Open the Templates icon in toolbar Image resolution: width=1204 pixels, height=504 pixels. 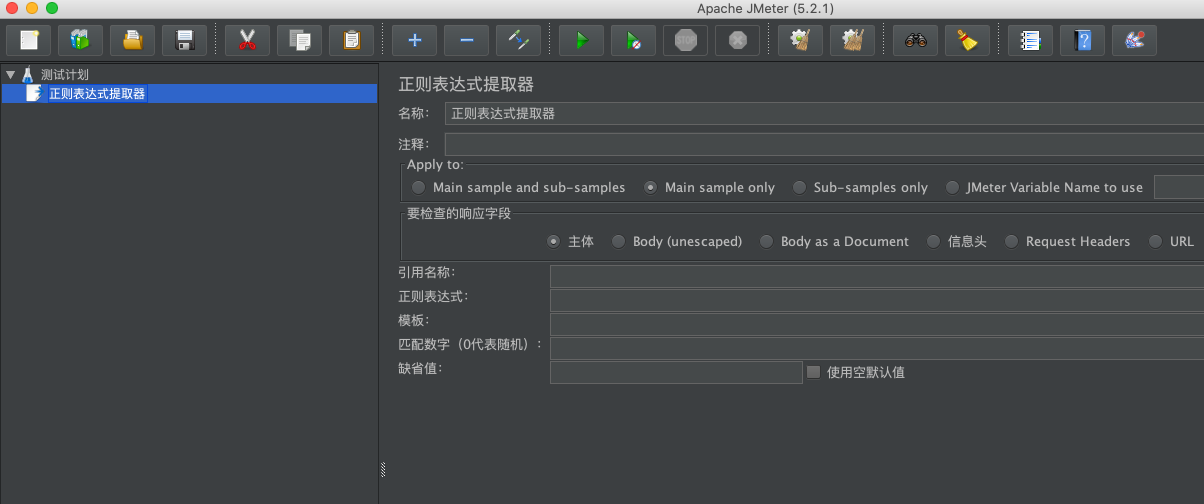80,40
